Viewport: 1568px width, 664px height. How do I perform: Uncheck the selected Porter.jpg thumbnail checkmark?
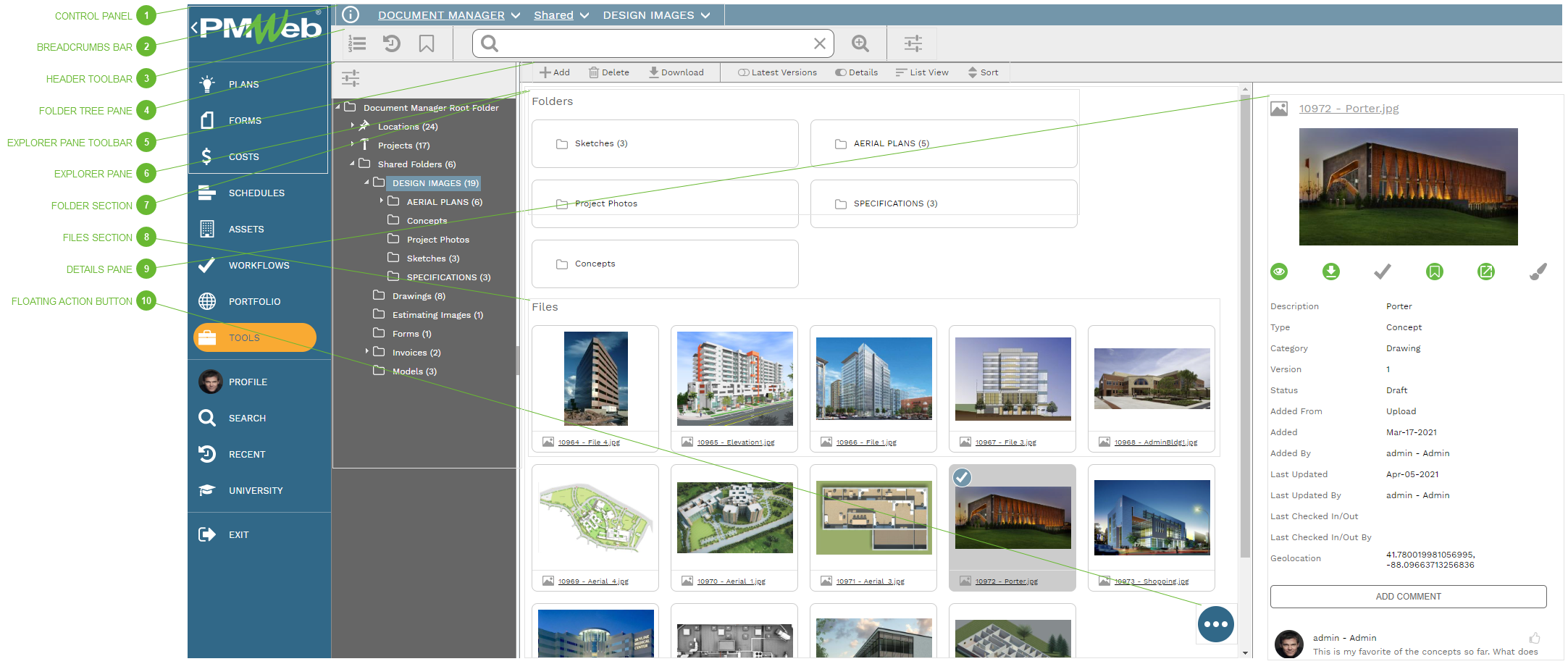pos(962,478)
